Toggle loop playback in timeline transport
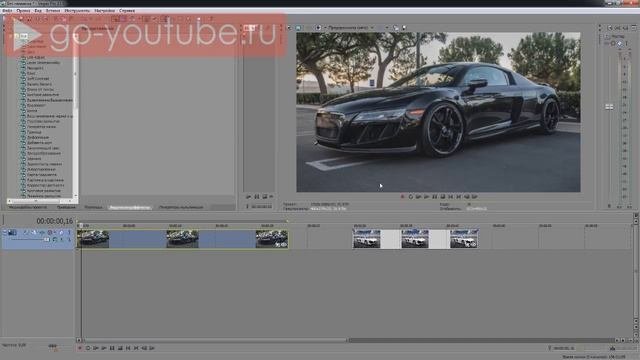Image resolution: width=640 pixels, height=360 pixels. 88,348
